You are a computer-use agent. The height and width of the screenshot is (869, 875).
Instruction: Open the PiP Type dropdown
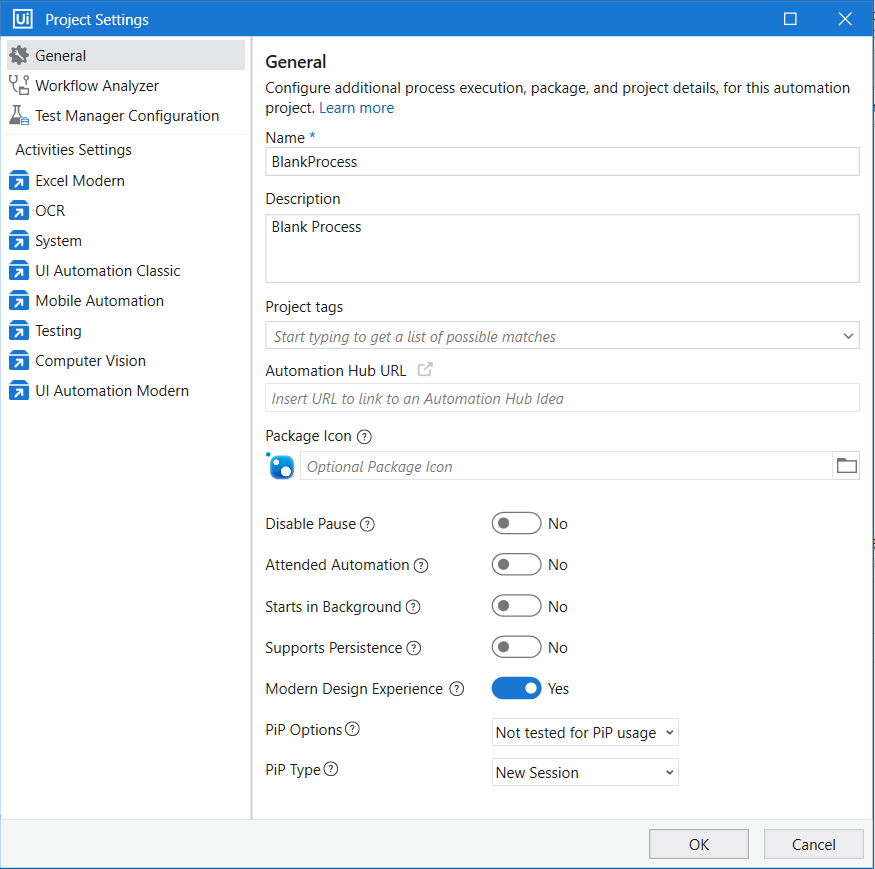pos(585,772)
